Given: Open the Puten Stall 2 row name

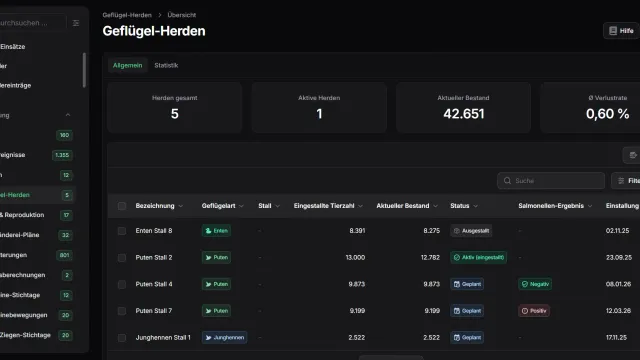Looking at the screenshot, I should point(154,258).
